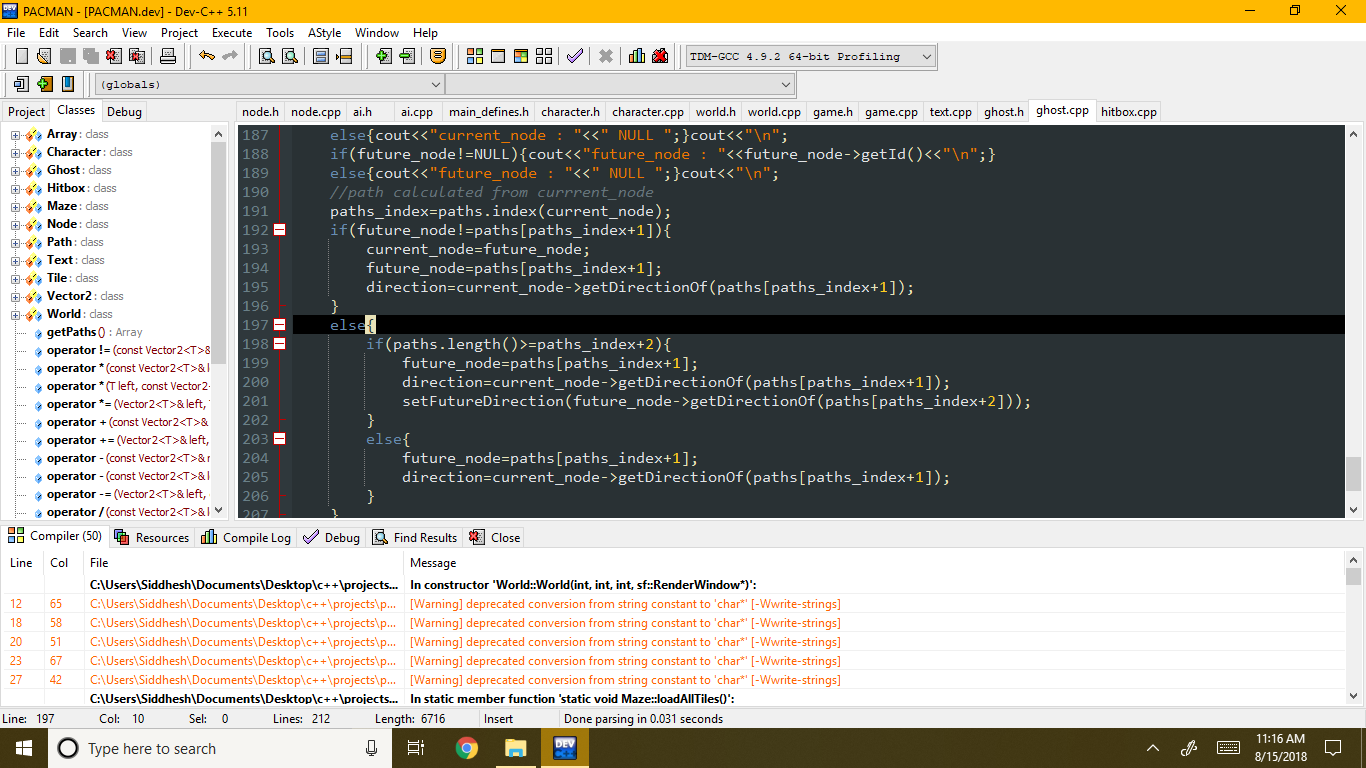Select the warning row for line 12

click(x=673, y=604)
